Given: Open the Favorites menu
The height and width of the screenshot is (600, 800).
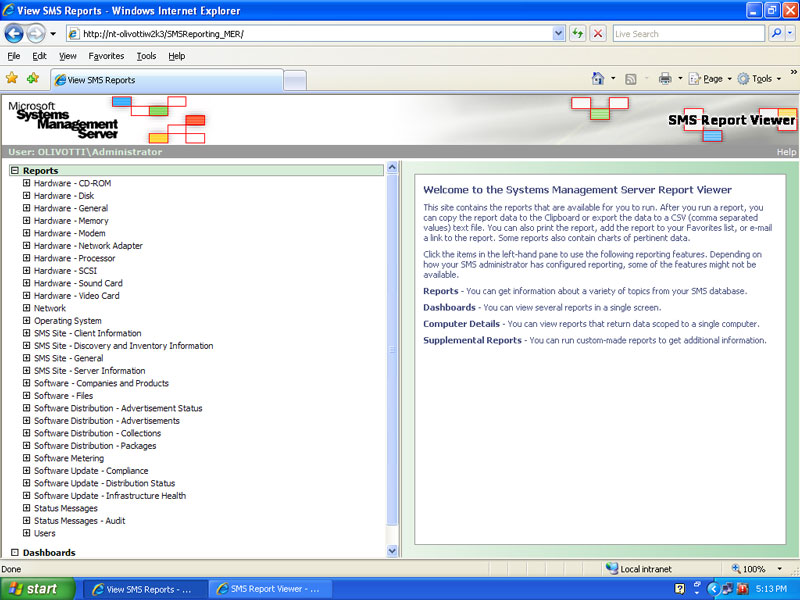Looking at the screenshot, I should (106, 56).
